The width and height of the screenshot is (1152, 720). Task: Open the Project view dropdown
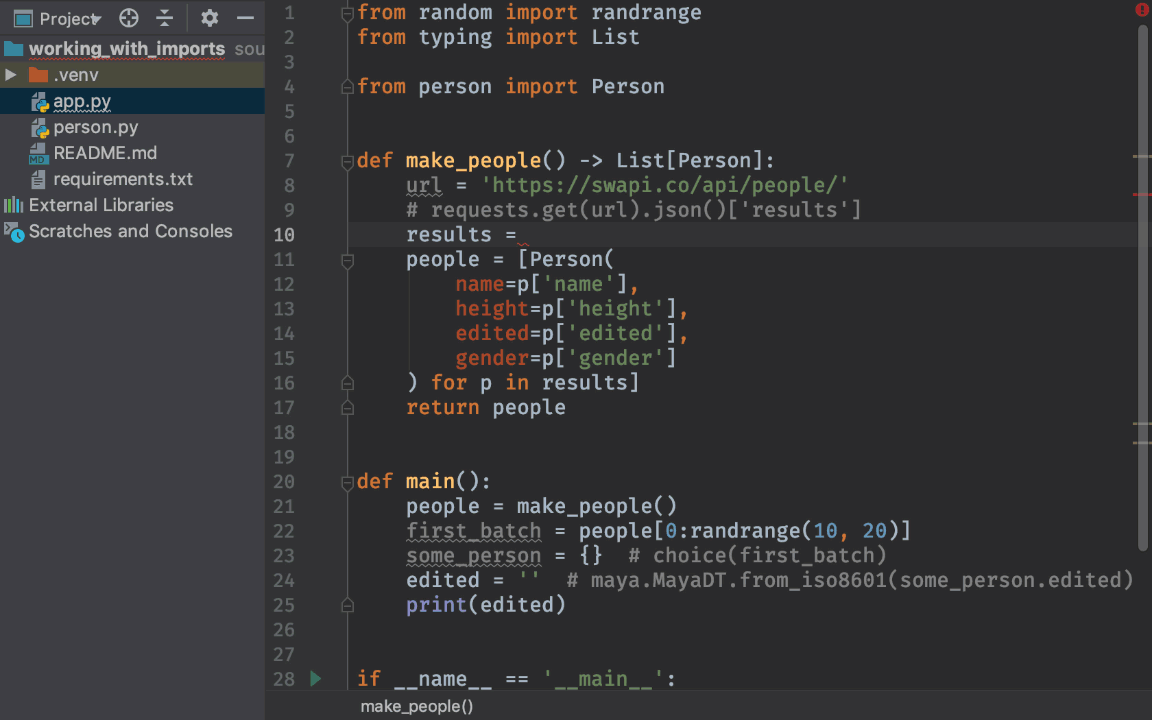(57, 18)
